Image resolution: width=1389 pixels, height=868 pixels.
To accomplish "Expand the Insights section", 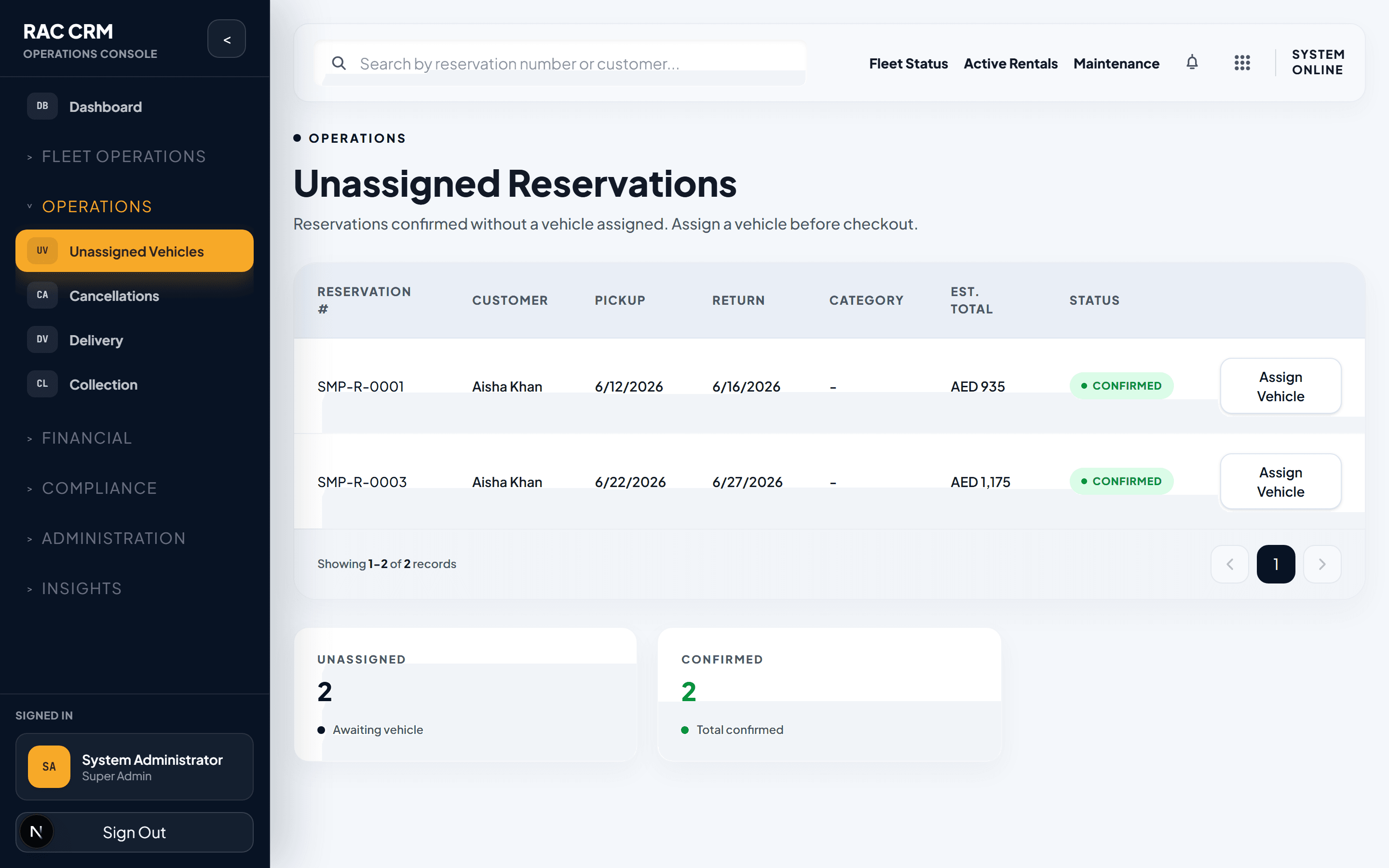I will [x=75, y=588].
